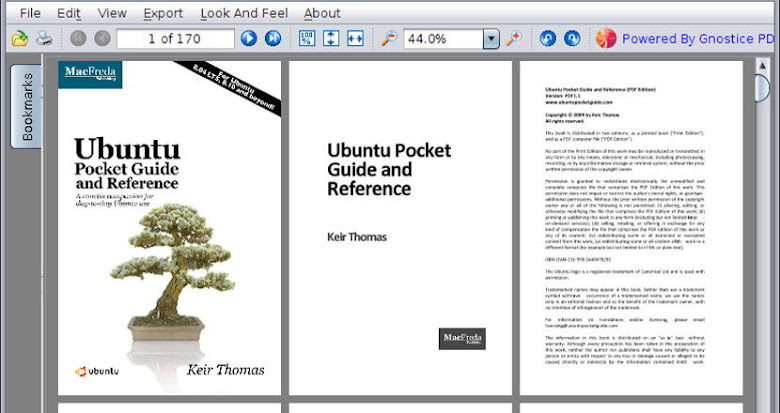This screenshot has height=413, width=780.
Task: Select the Ubuntu cover page thumbnail
Action: point(169,228)
